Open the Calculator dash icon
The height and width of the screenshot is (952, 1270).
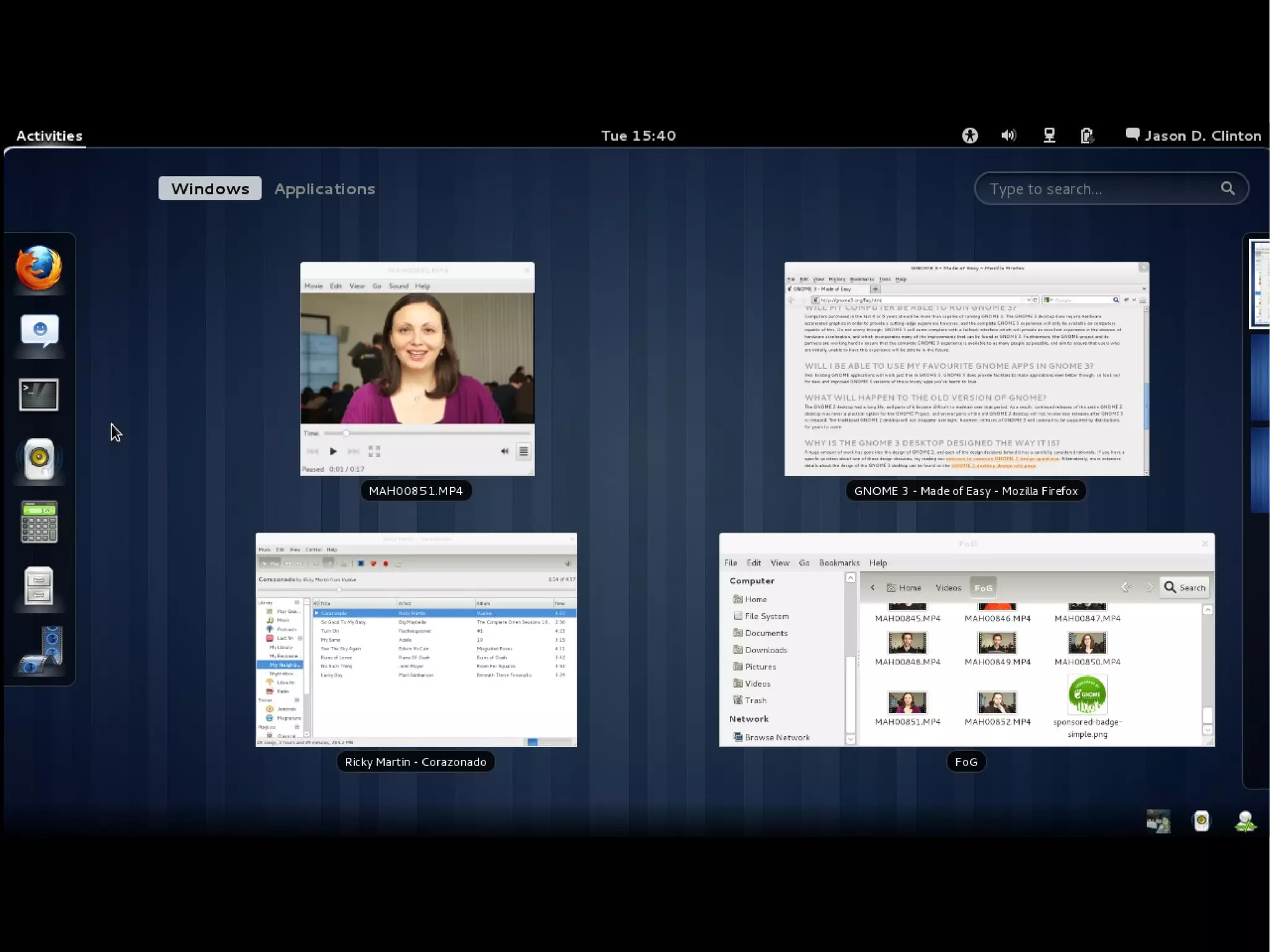coord(39,522)
